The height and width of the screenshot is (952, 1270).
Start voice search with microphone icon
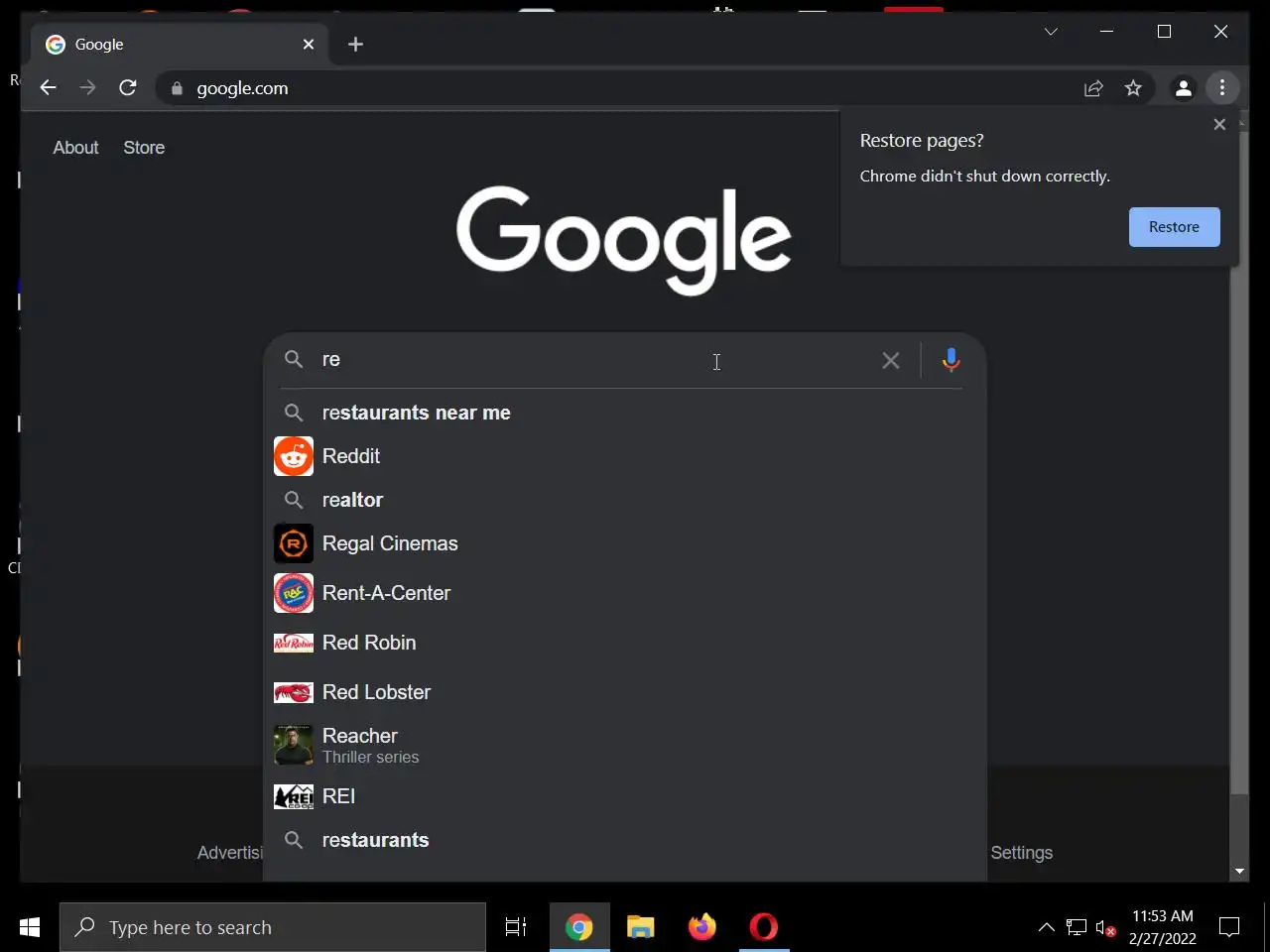tap(951, 361)
